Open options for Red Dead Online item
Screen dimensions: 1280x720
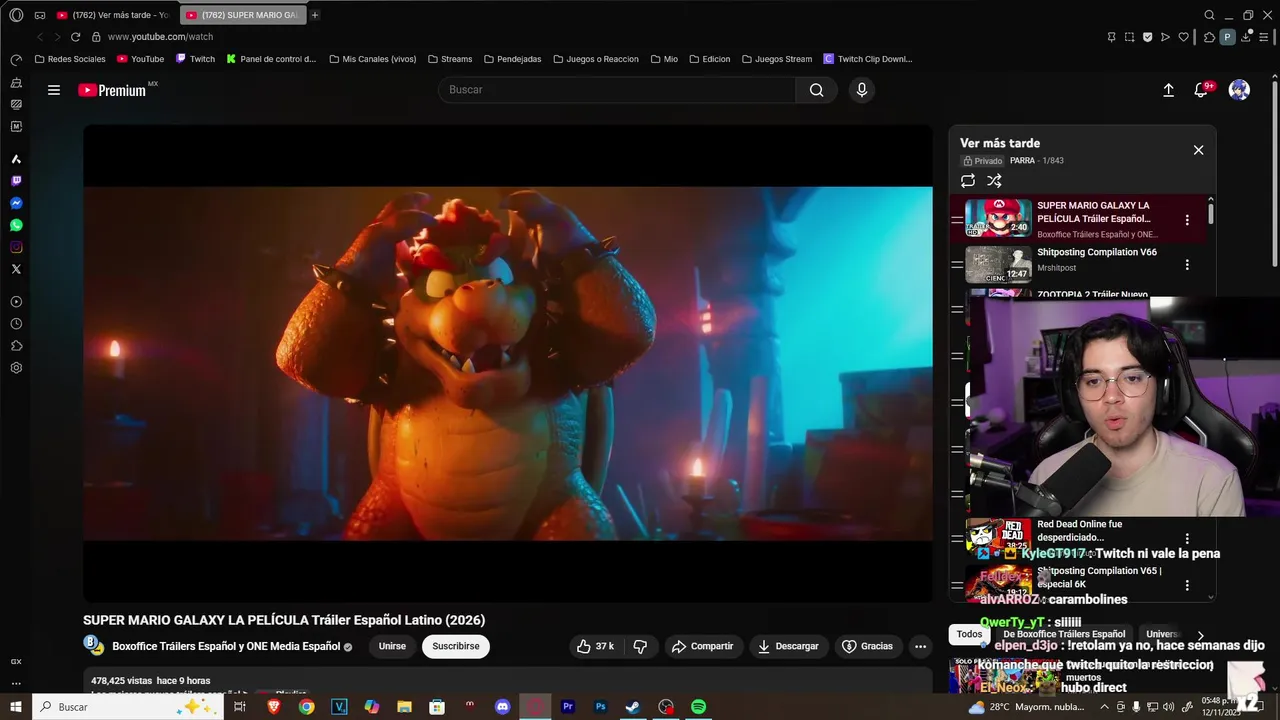(1187, 538)
